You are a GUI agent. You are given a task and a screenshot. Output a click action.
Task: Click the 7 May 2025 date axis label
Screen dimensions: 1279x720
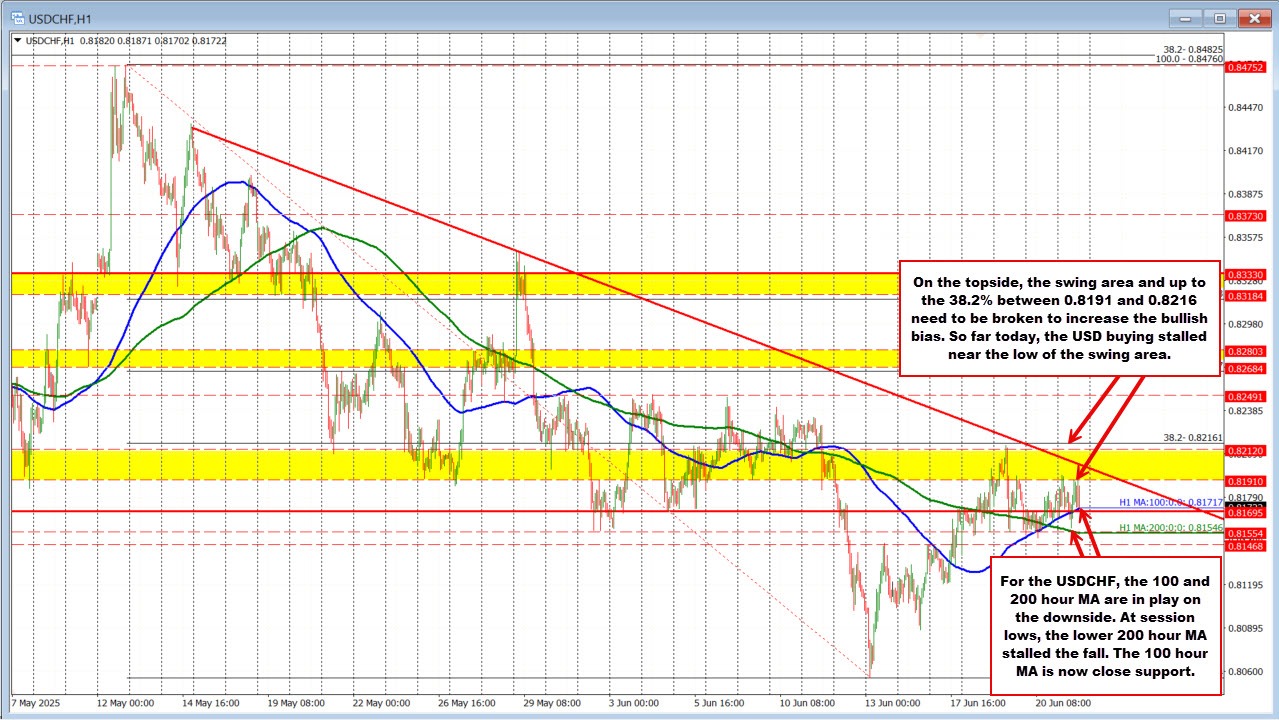[37, 703]
